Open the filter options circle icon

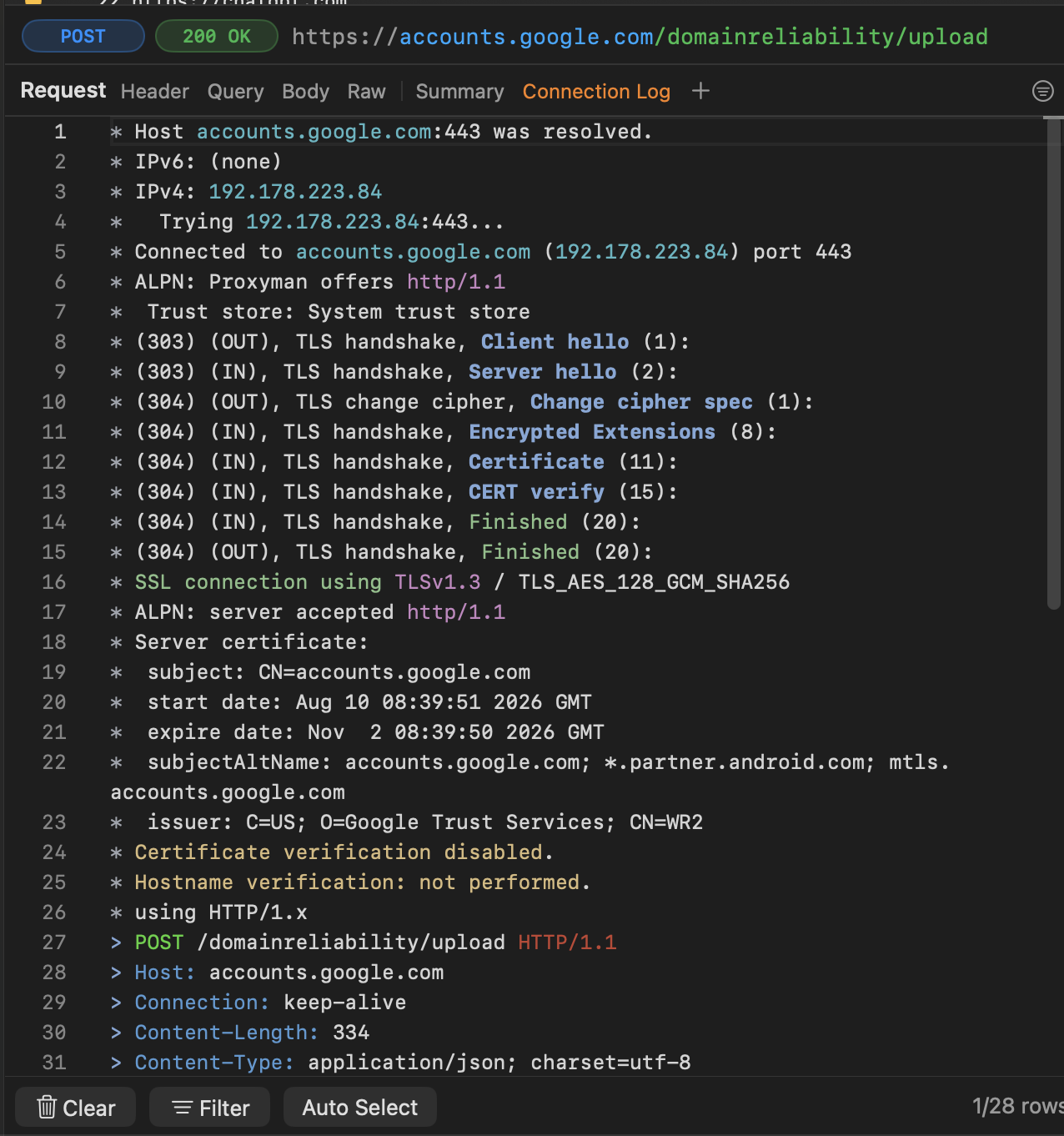[x=1042, y=91]
